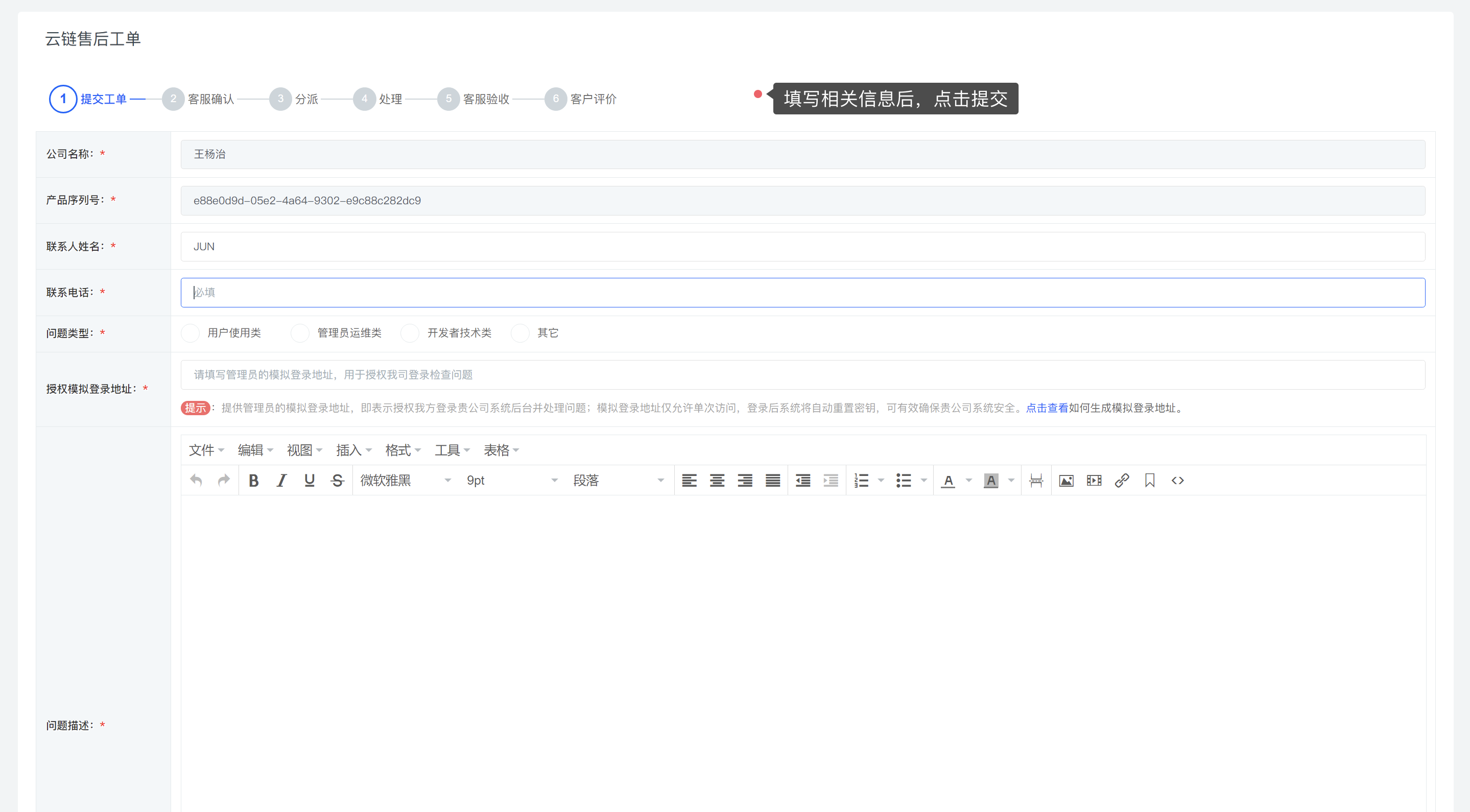Insert image via toolbar icon

[1066, 481]
